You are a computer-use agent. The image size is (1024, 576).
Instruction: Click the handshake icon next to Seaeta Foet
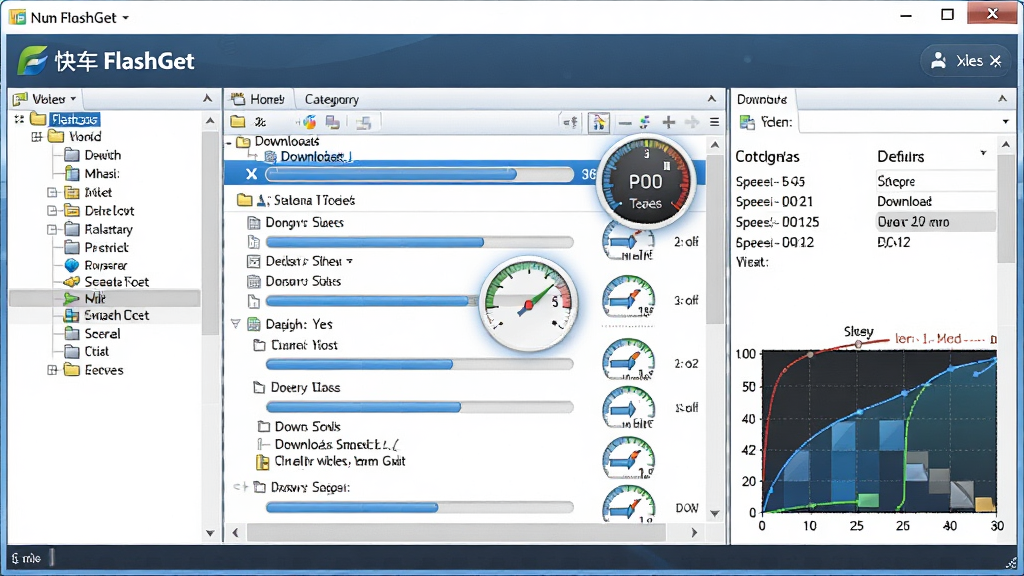pos(71,281)
